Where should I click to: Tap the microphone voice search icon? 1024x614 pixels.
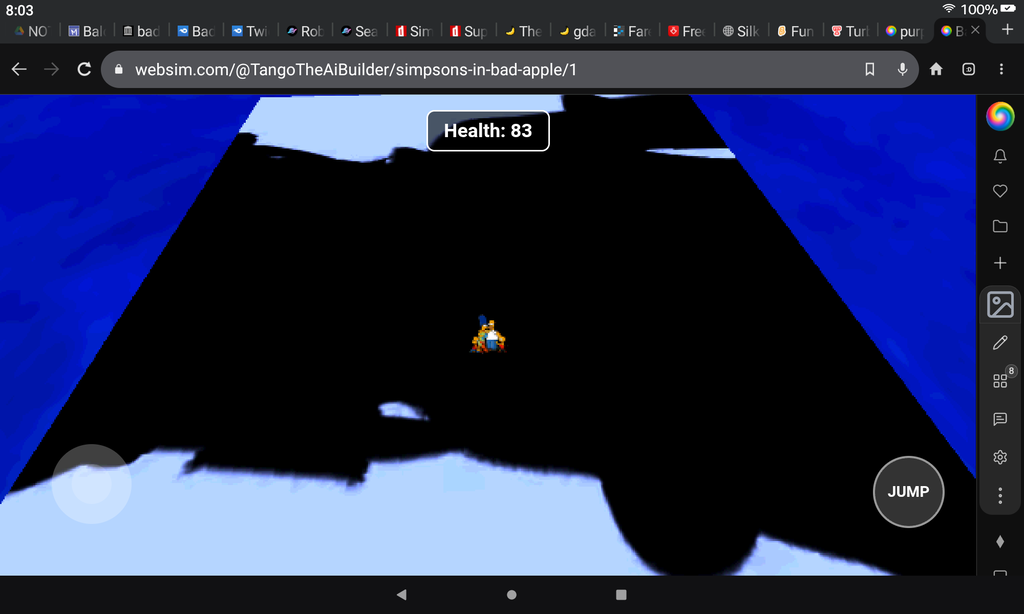903,69
